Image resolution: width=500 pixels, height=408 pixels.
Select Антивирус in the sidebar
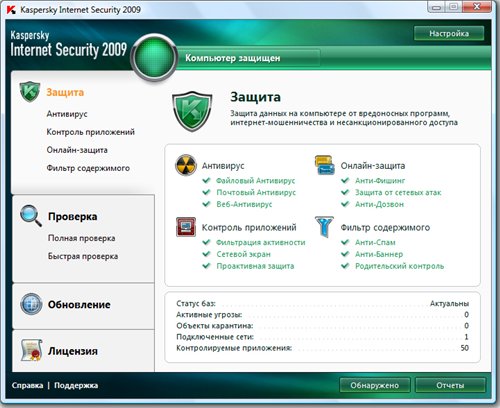coord(67,114)
